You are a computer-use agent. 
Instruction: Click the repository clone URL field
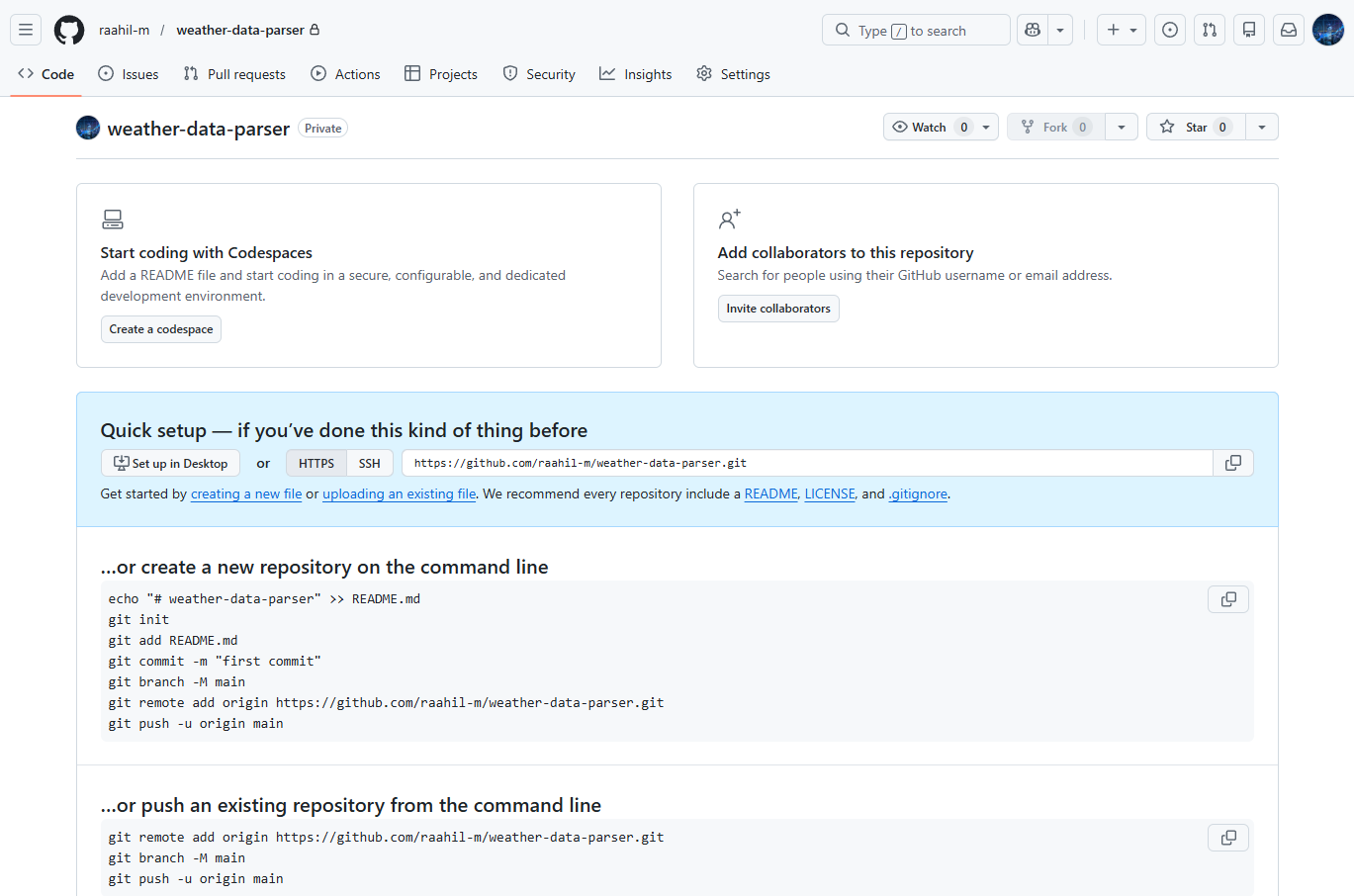pyautogui.click(x=807, y=463)
